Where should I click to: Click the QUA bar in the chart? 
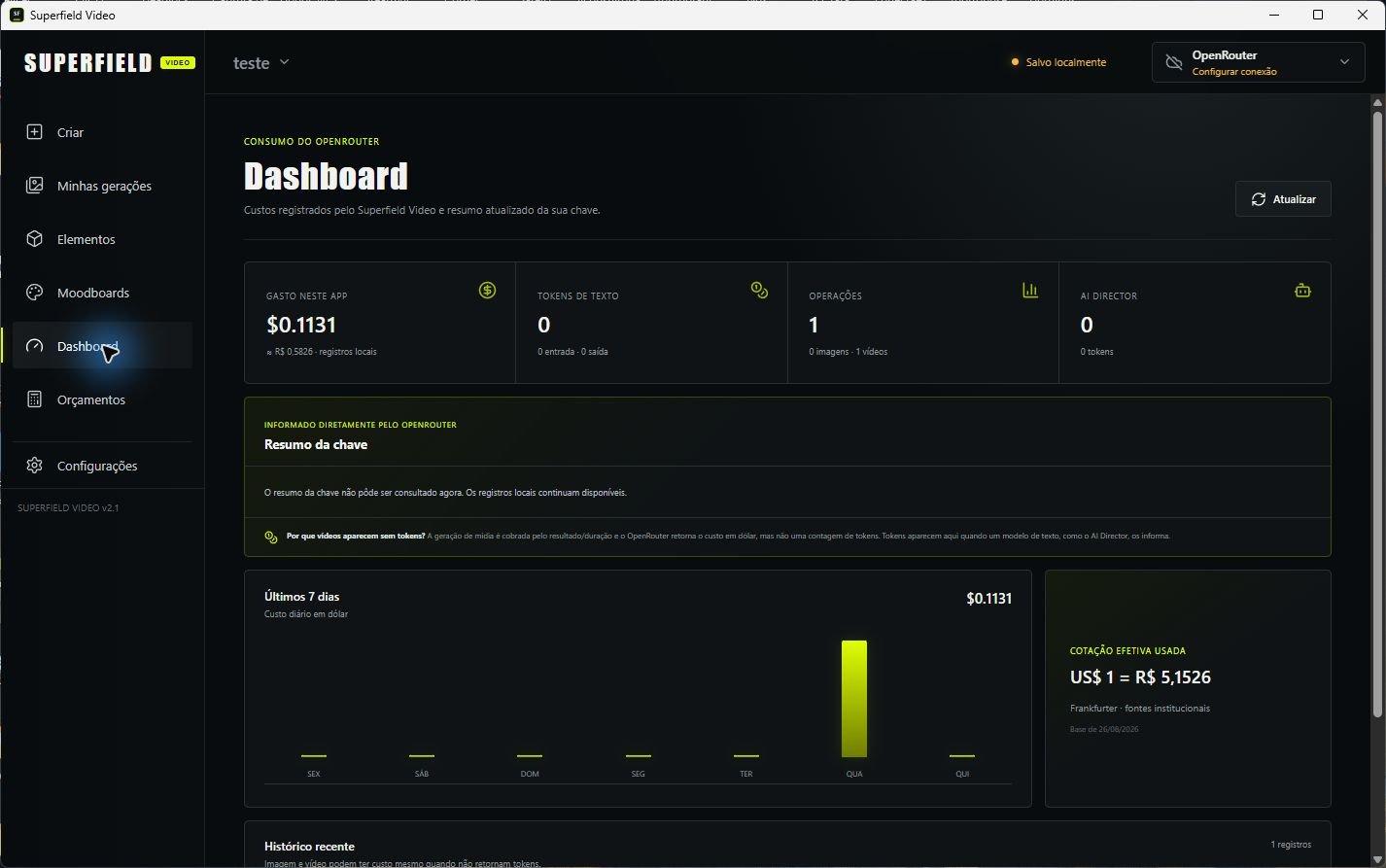tap(854, 698)
